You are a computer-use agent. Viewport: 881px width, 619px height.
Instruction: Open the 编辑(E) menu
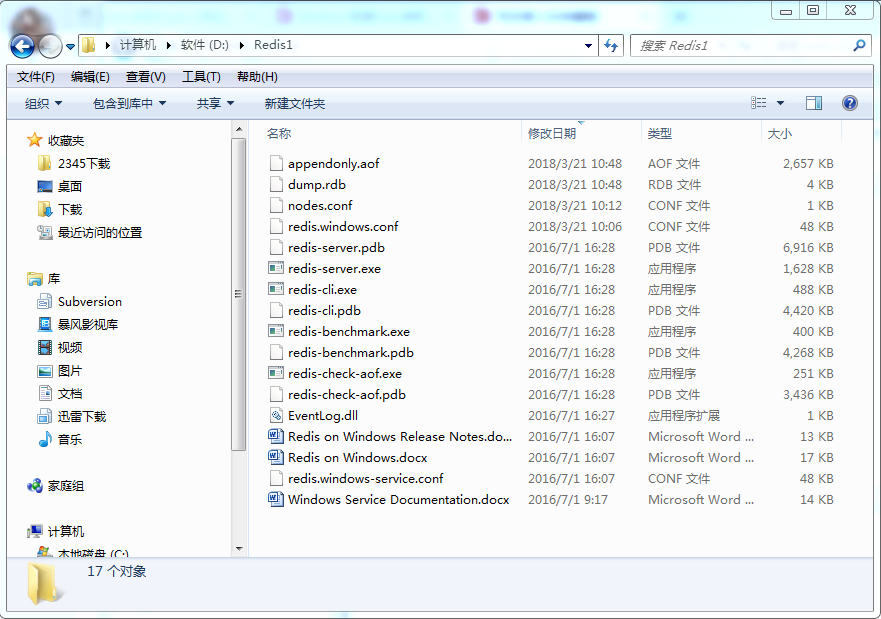click(x=90, y=77)
